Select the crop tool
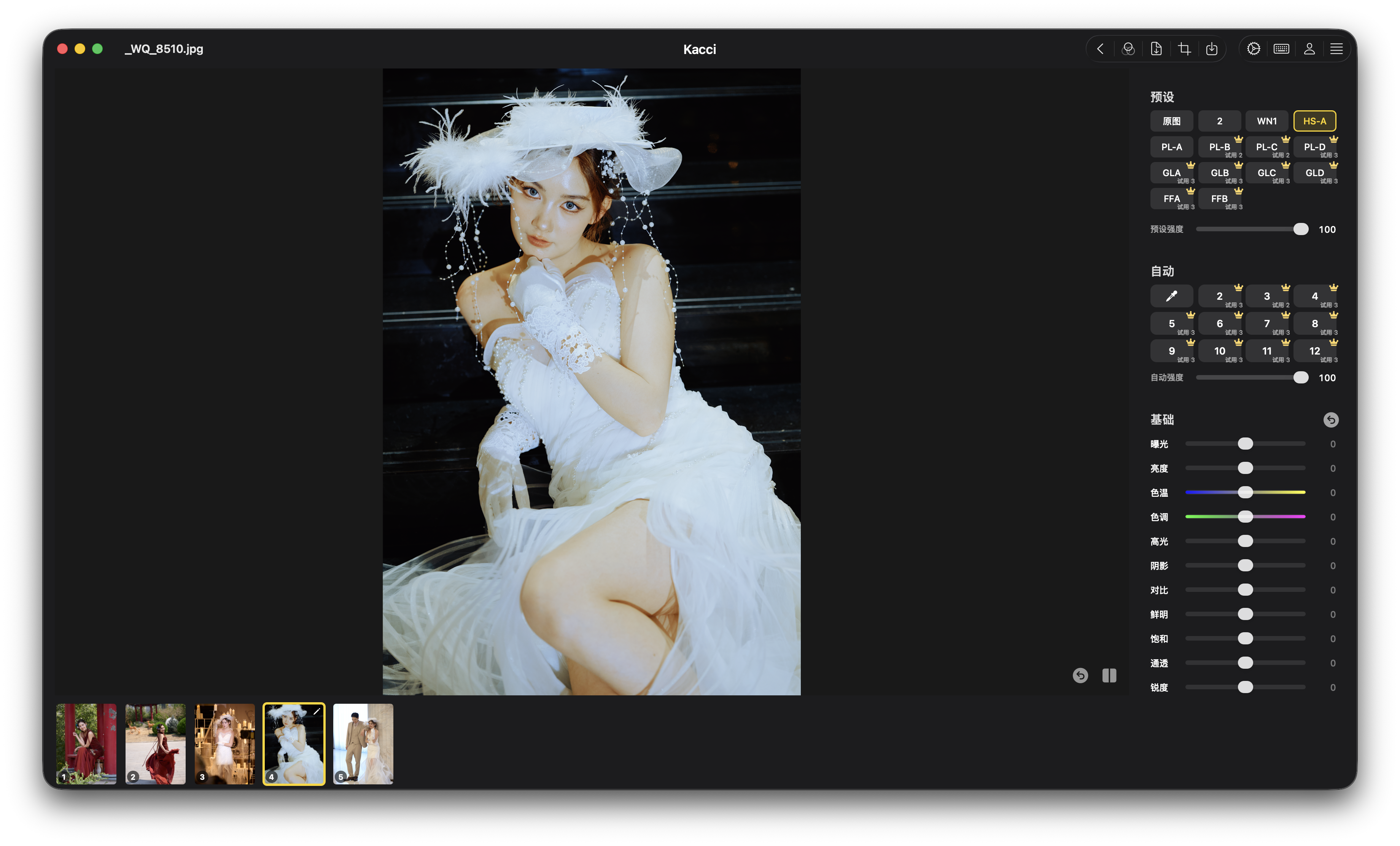This screenshot has width=1400, height=846. pos(1184,49)
